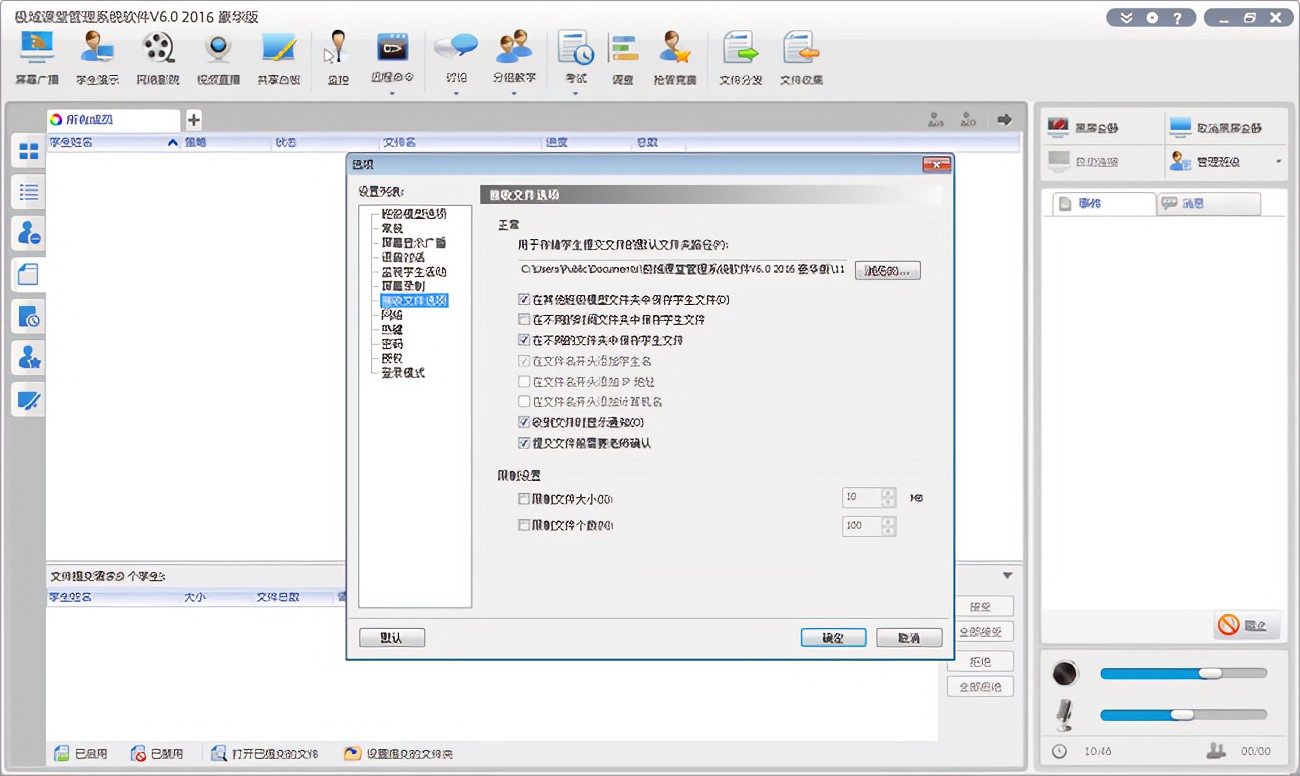Screen dimensions: 1300x776
Task: Click the default folder path field
Action: [683, 270]
